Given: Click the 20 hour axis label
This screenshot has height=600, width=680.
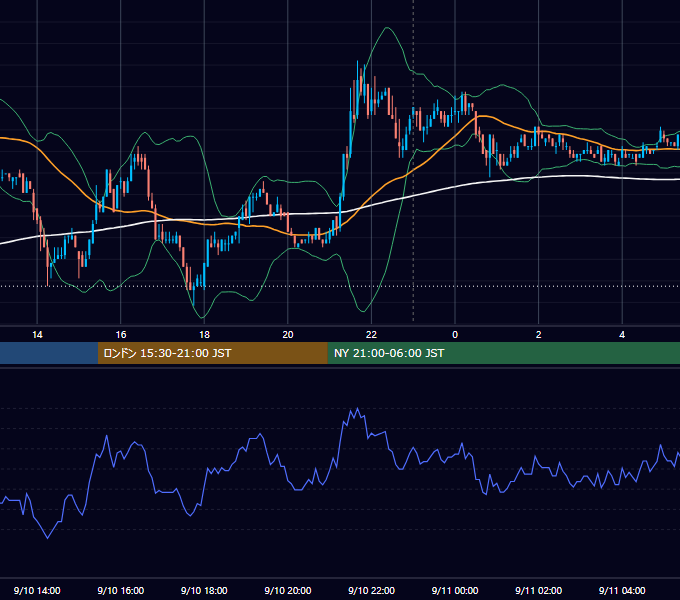Looking at the screenshot, I should click(288, 335).
